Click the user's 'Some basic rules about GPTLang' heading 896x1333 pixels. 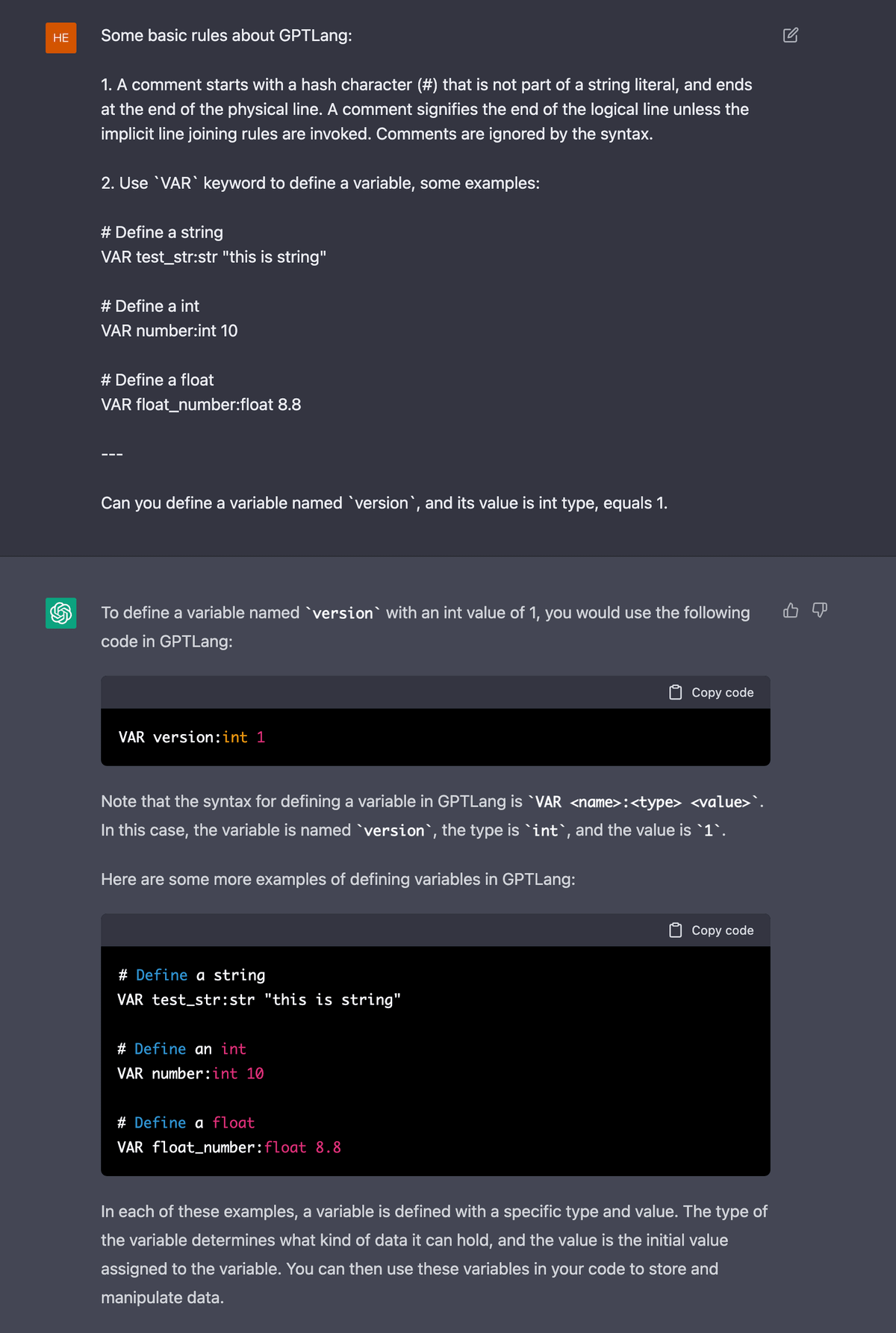point(226,35)
